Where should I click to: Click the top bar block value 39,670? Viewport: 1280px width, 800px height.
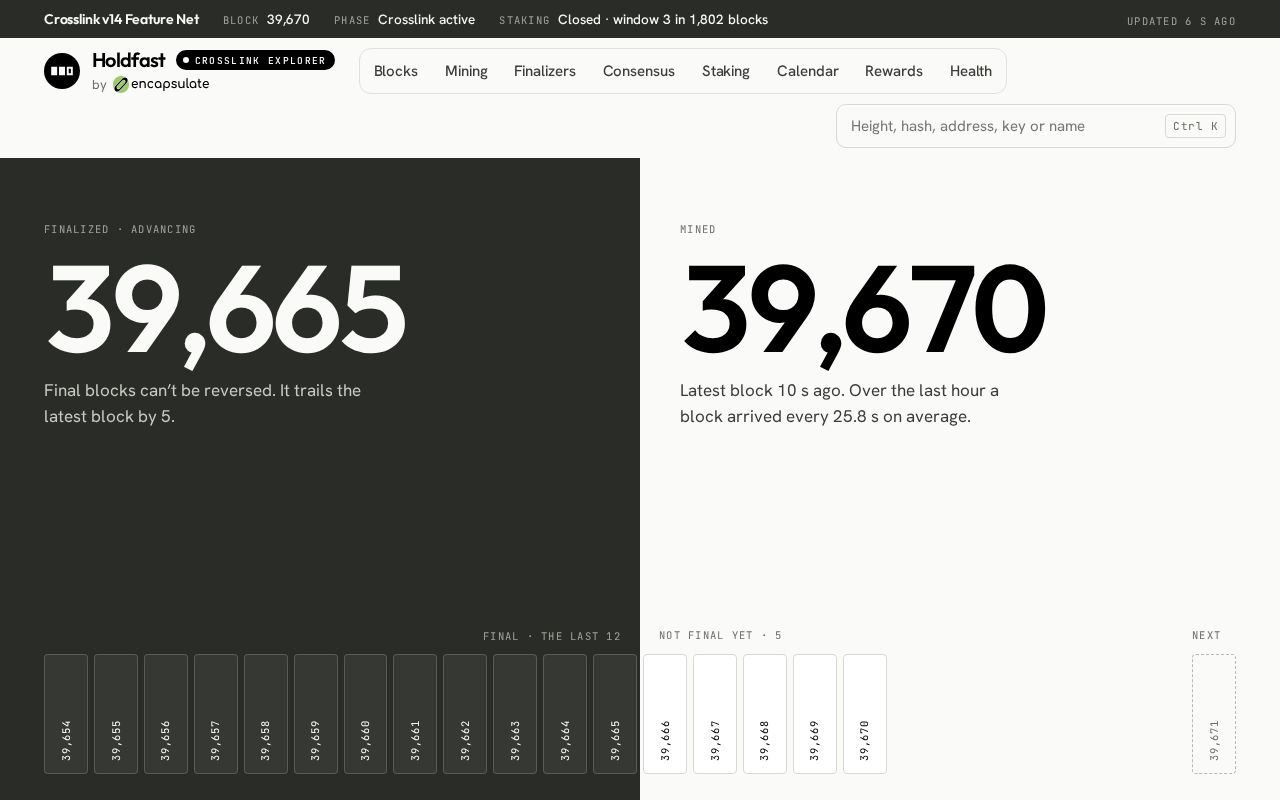[288, 19]
